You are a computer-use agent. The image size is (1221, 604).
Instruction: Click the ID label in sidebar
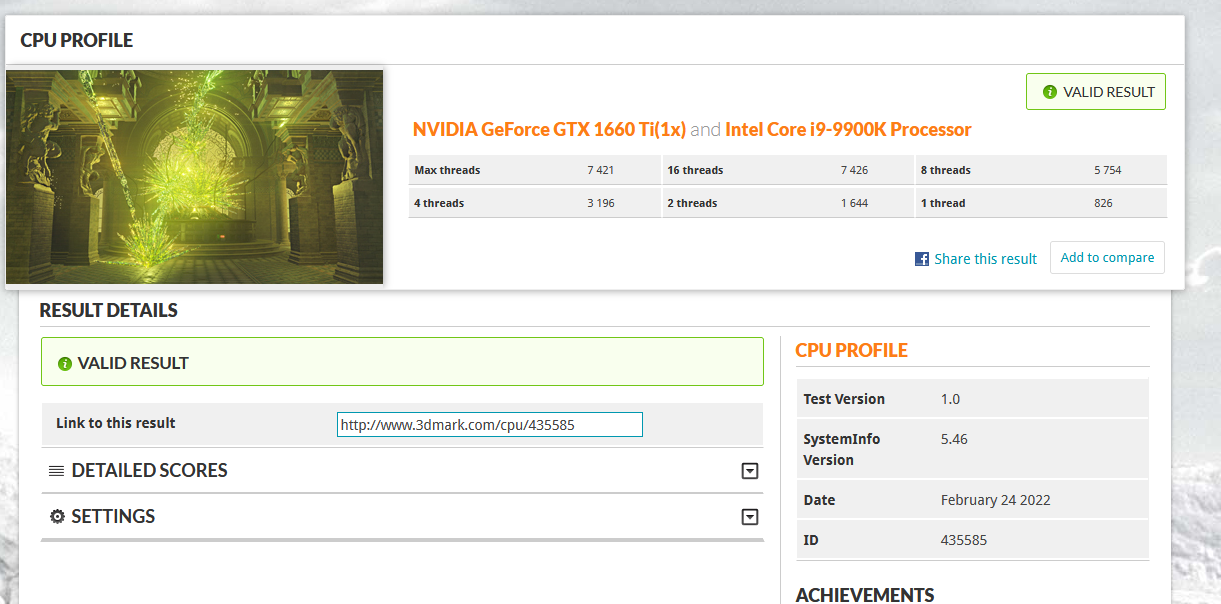811,540
